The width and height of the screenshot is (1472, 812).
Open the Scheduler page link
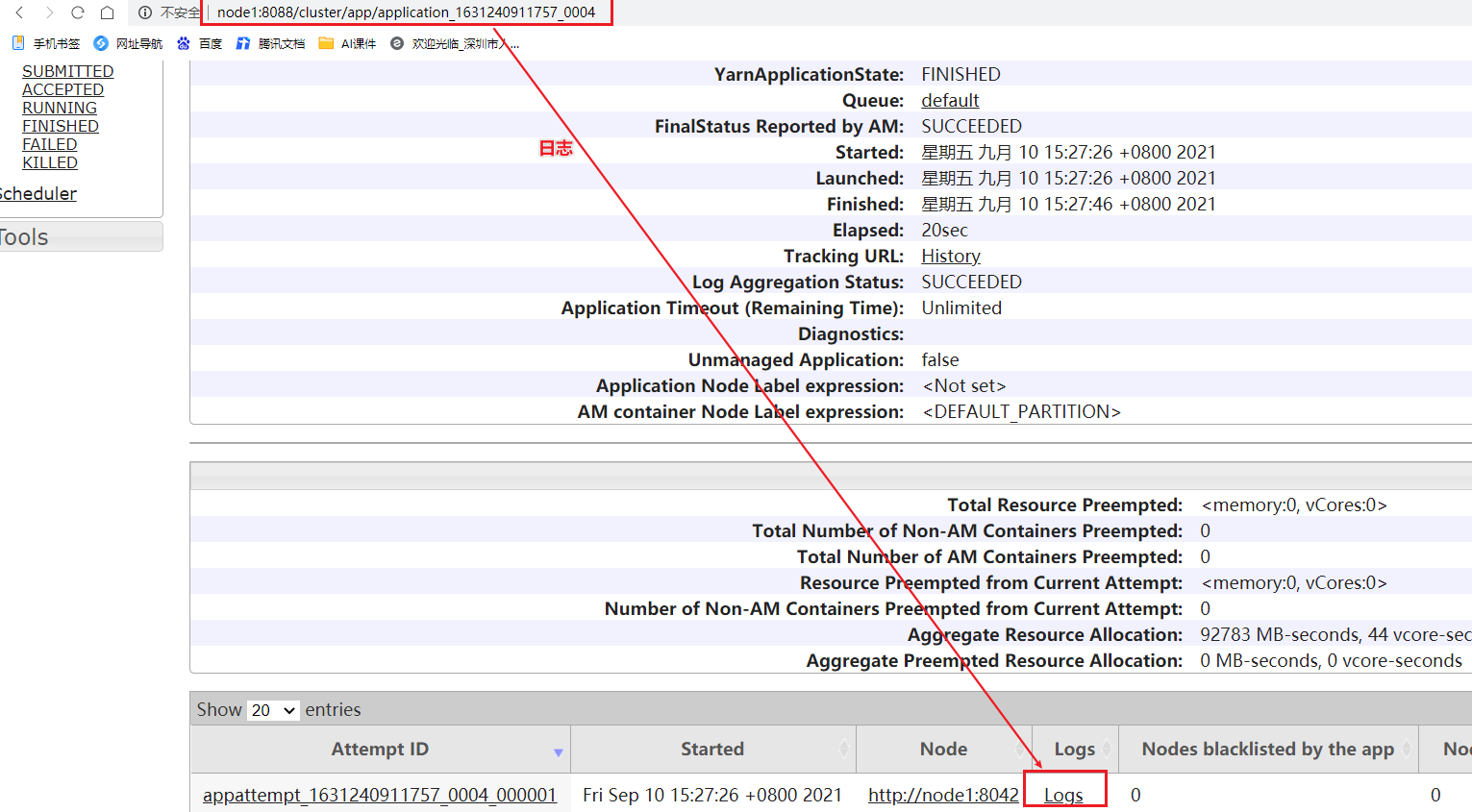pos(37,193)
